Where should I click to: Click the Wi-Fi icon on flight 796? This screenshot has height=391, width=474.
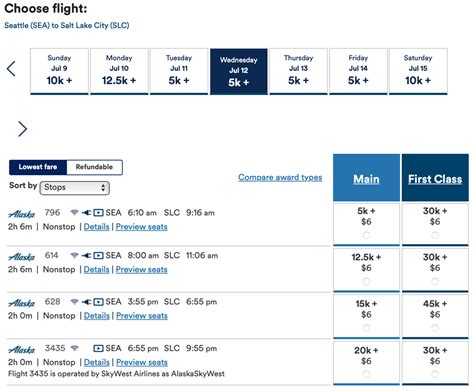tap(74, 212)
